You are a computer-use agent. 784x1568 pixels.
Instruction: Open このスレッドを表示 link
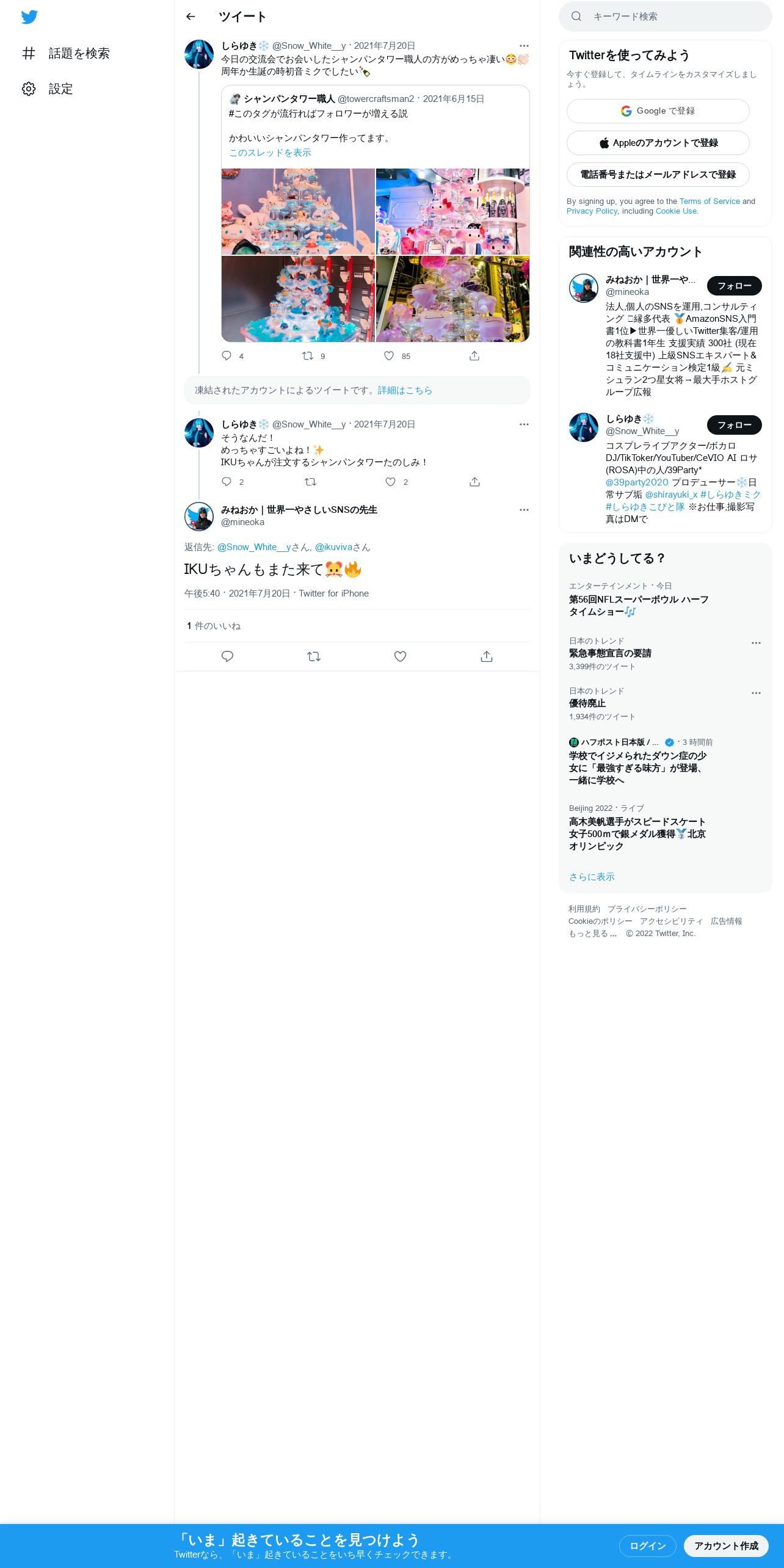tap(270, 153)
